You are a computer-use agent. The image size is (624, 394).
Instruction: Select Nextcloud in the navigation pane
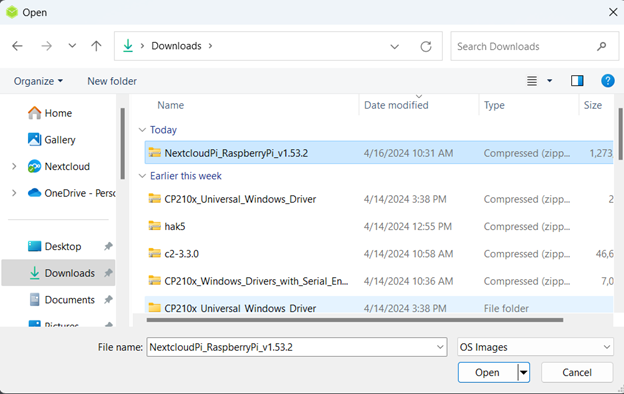[x=59, y=166]
